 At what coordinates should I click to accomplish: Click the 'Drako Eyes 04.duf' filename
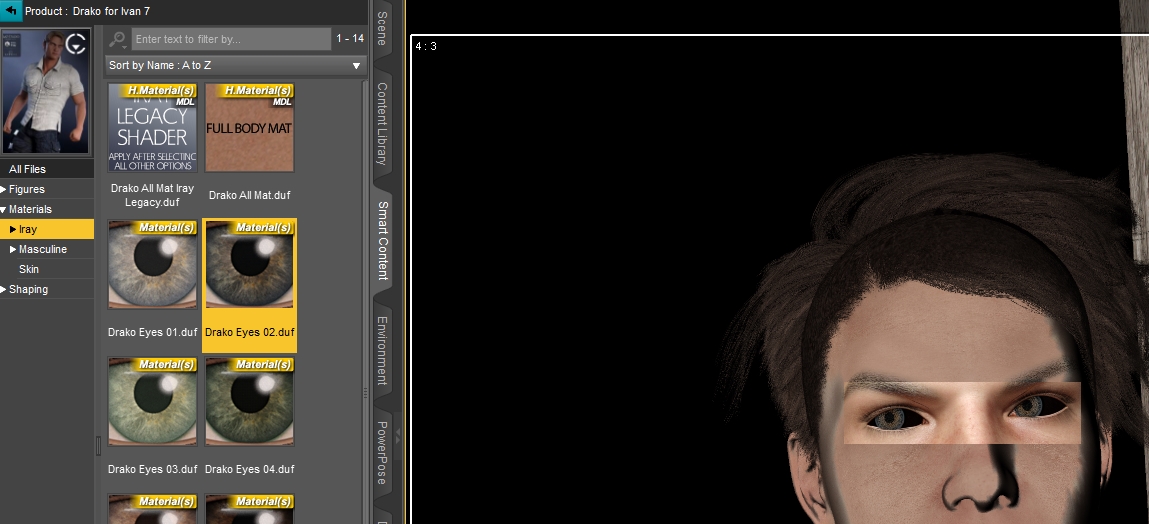point(250,469)
